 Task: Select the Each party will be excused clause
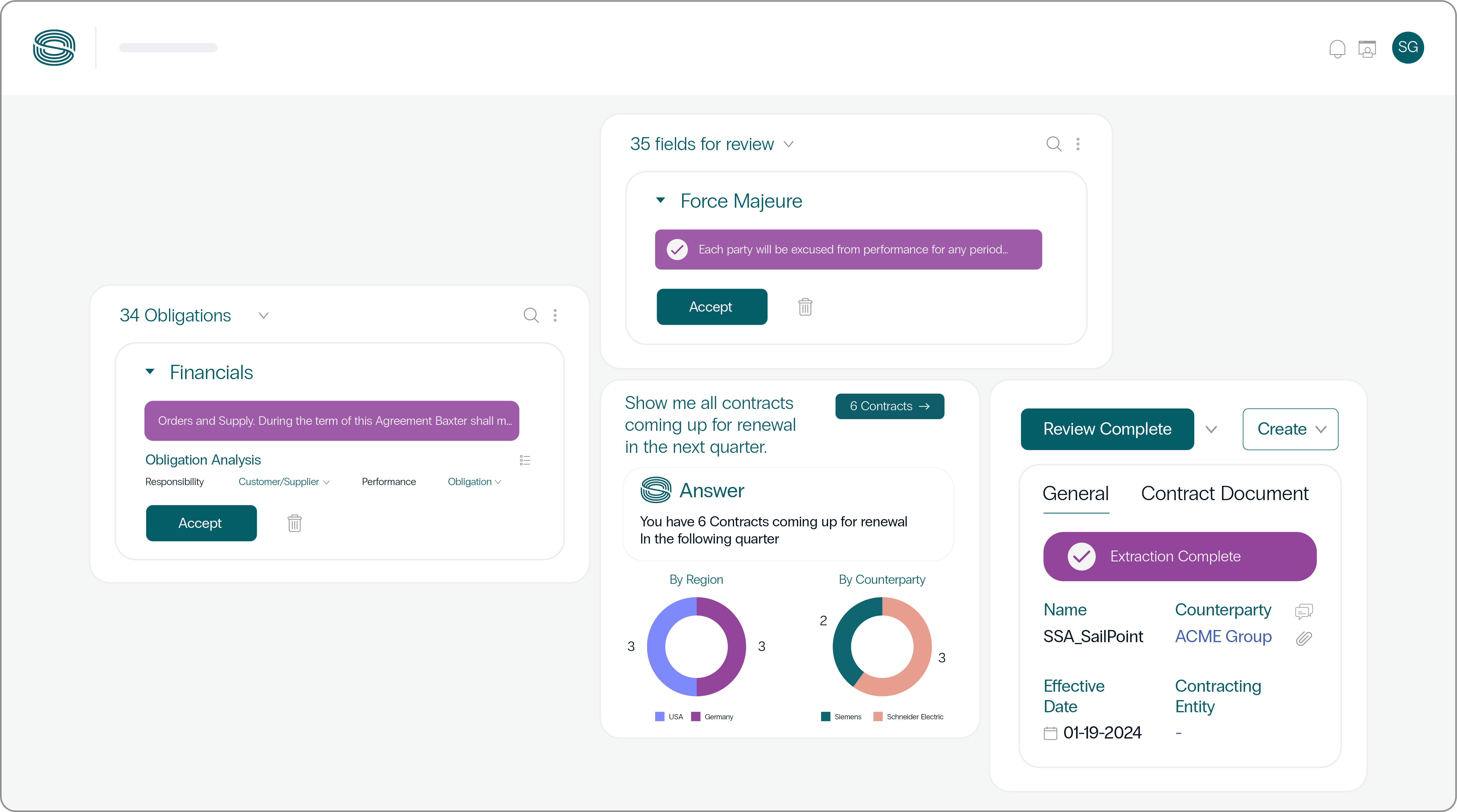(x=848, y=249)
